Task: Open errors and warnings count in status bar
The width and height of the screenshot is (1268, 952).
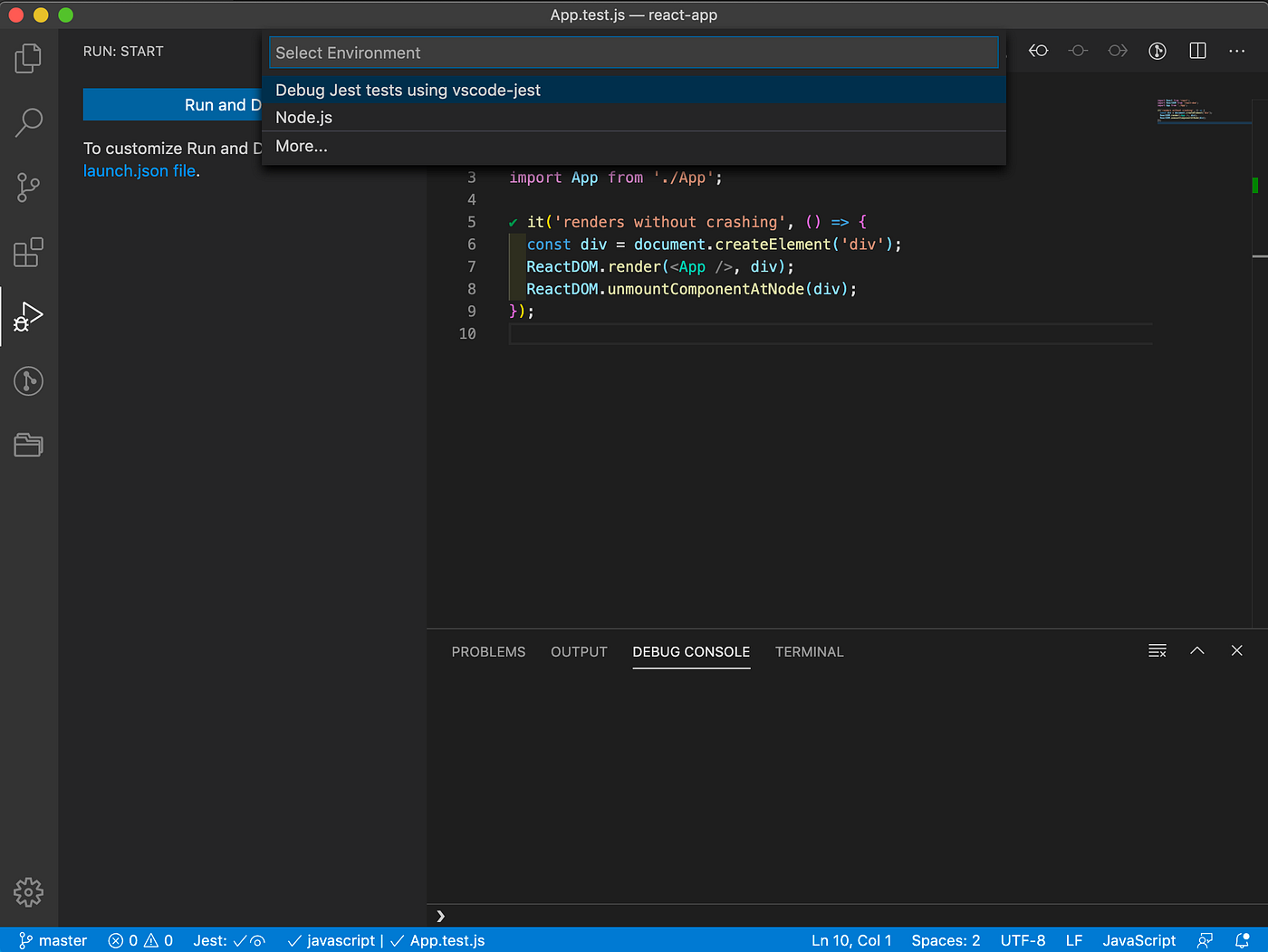Action: (140, 940)
